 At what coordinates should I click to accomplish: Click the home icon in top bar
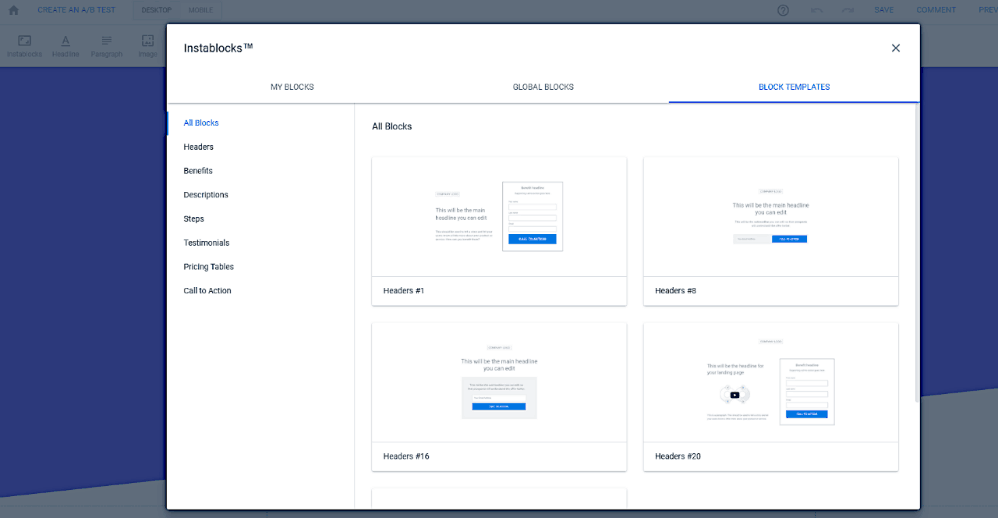click(x=13, y=10)
